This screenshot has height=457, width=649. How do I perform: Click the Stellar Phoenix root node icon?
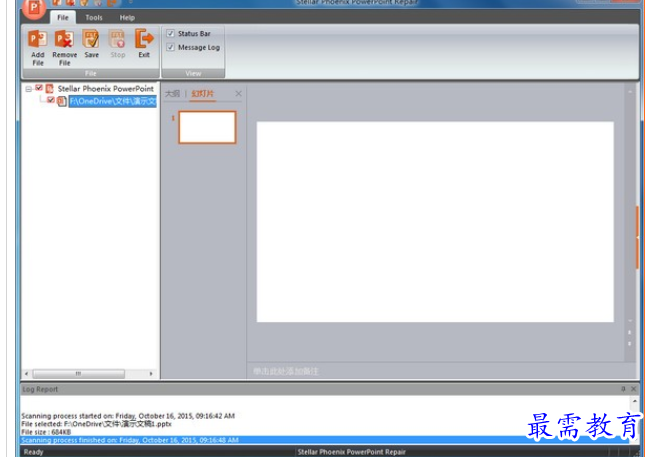click(x=50, y=88)
